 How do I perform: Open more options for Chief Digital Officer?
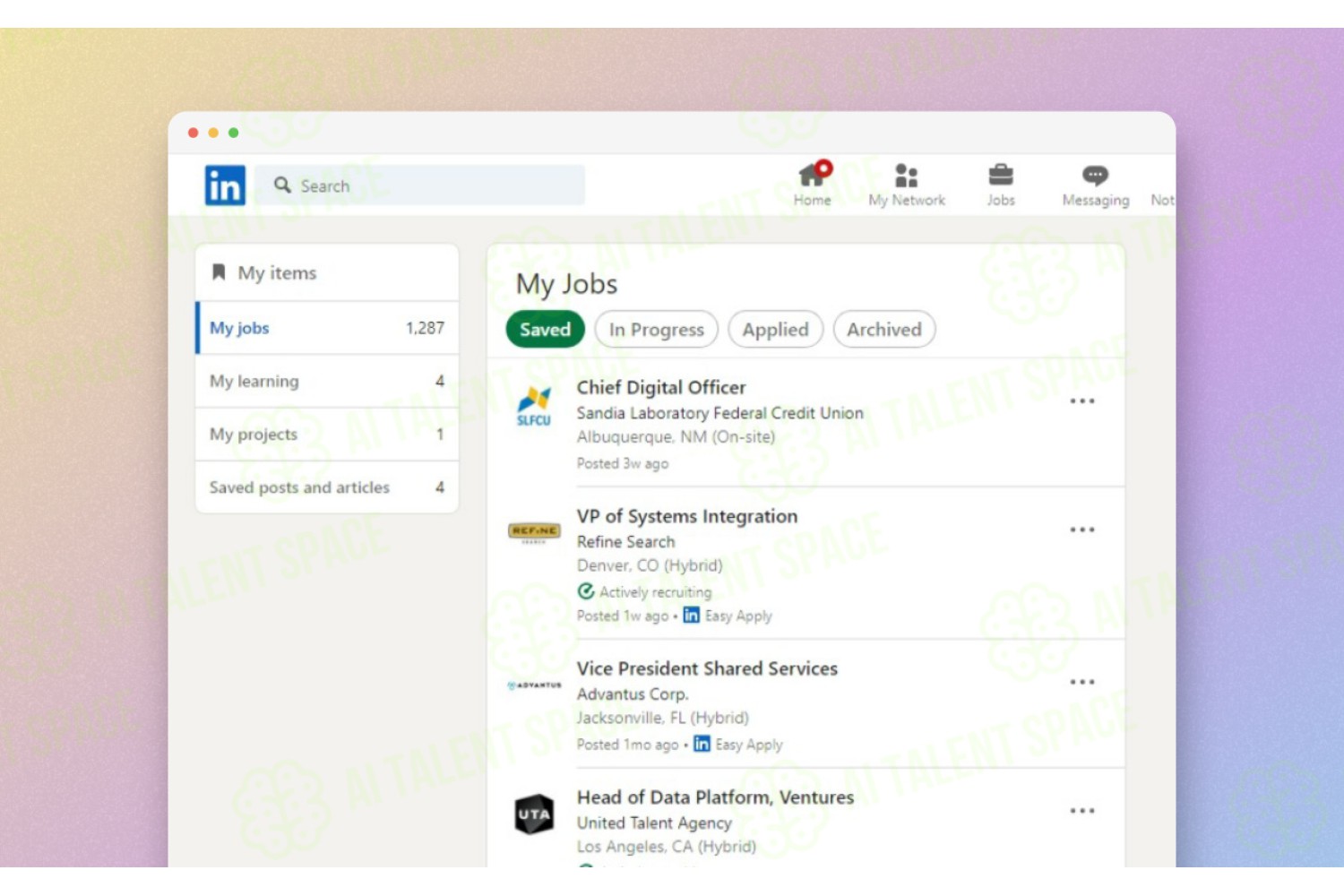pos(1082,401)
